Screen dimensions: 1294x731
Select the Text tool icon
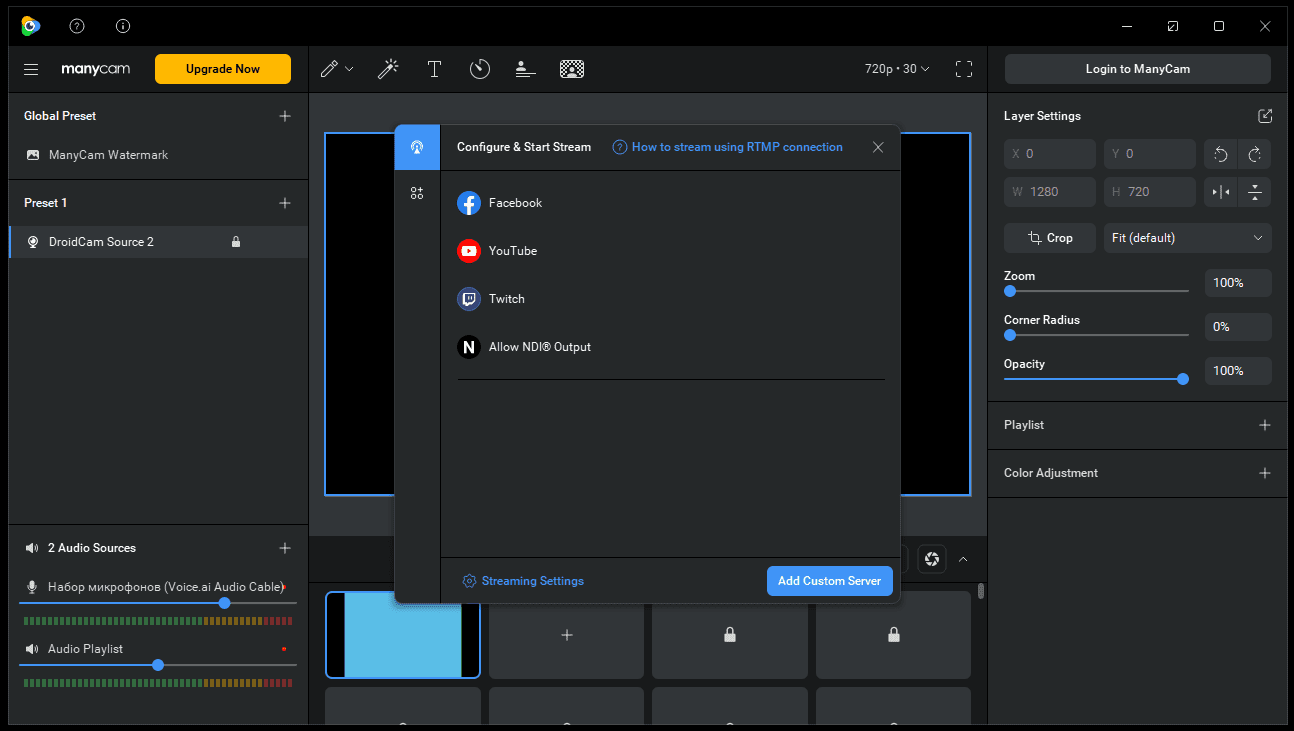[x=434, y=69]
